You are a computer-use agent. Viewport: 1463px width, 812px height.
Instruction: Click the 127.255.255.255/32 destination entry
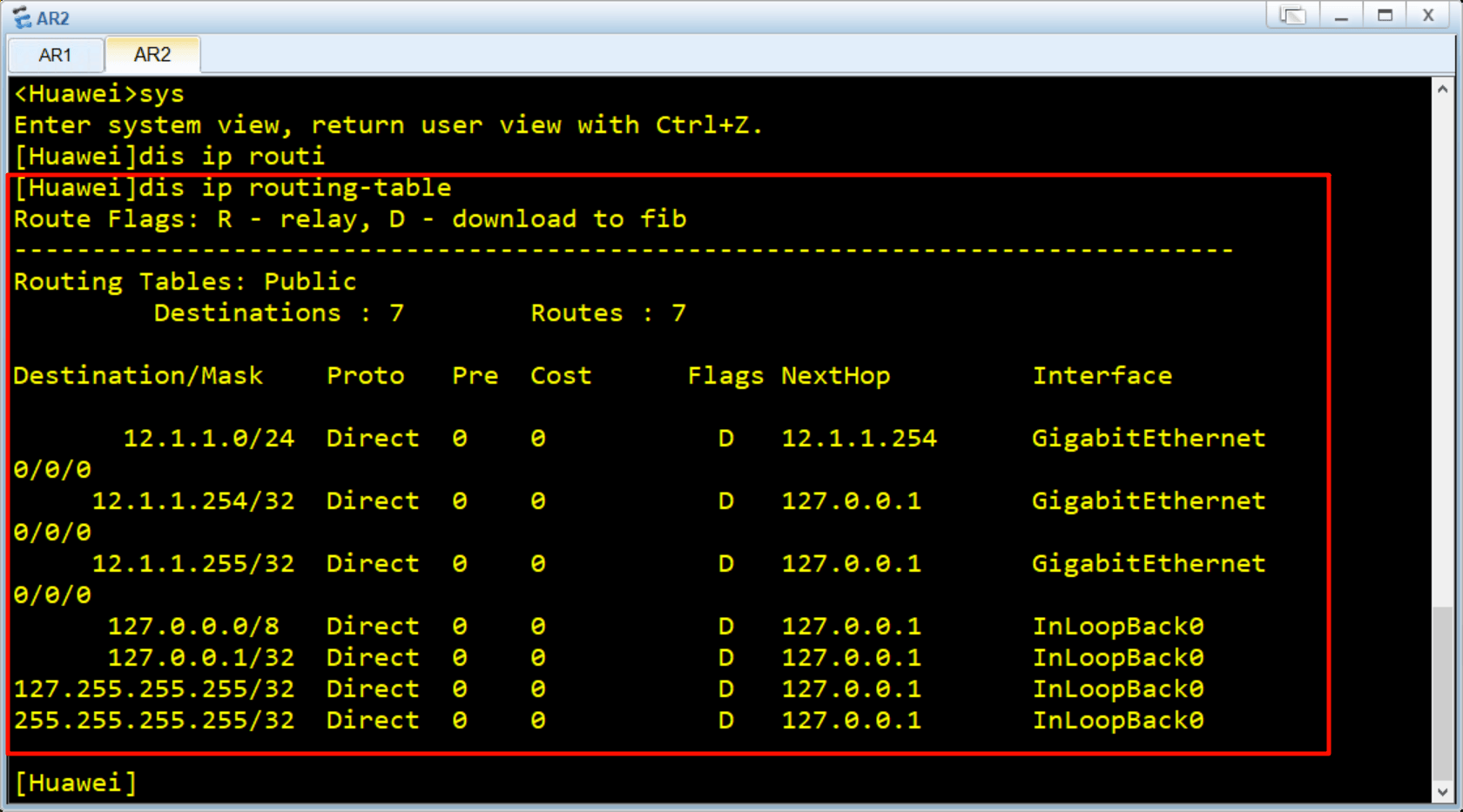[154, 689]
